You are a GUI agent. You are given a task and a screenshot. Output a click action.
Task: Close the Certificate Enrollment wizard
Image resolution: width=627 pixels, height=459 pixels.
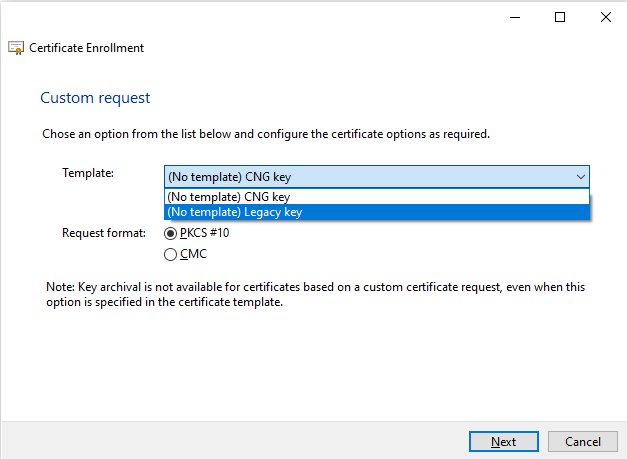click(606, 17)
